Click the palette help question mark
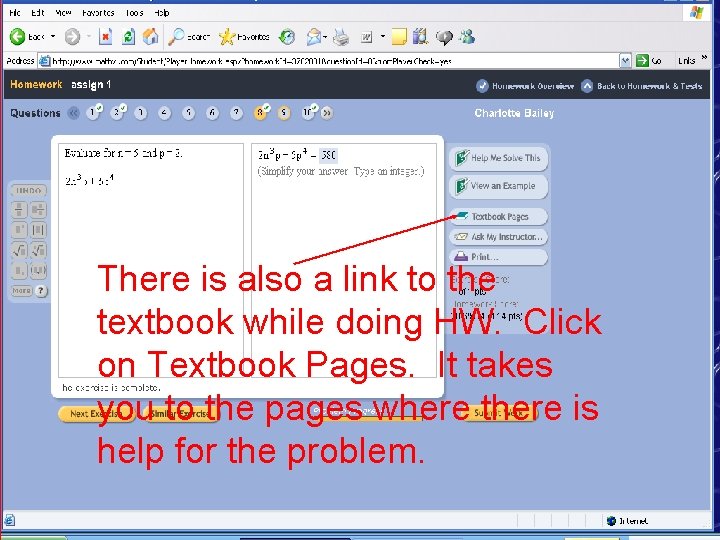 click(x=41, y=291)
